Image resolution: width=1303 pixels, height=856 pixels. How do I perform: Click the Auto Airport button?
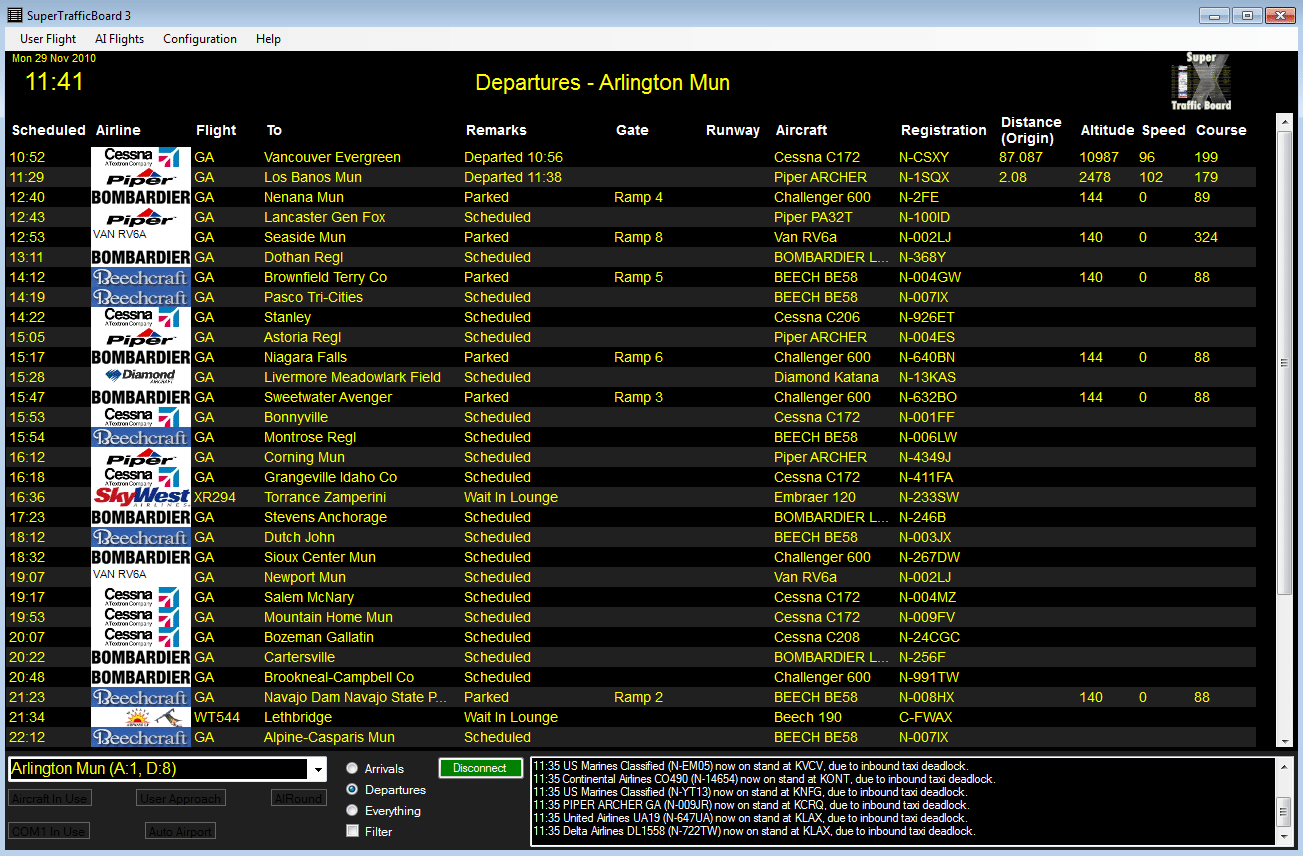[x=180, y=831]
